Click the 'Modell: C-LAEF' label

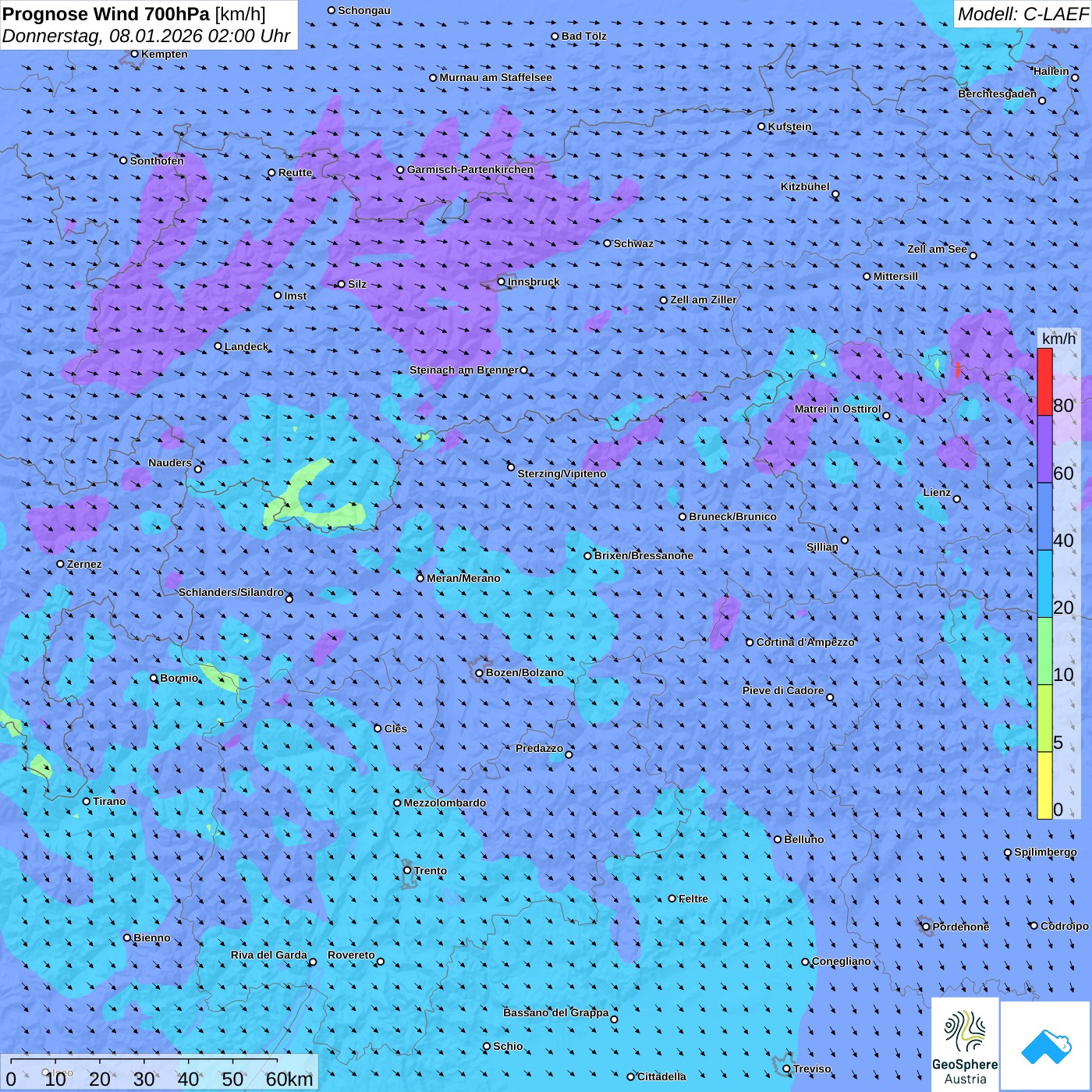click(1023, 14)
